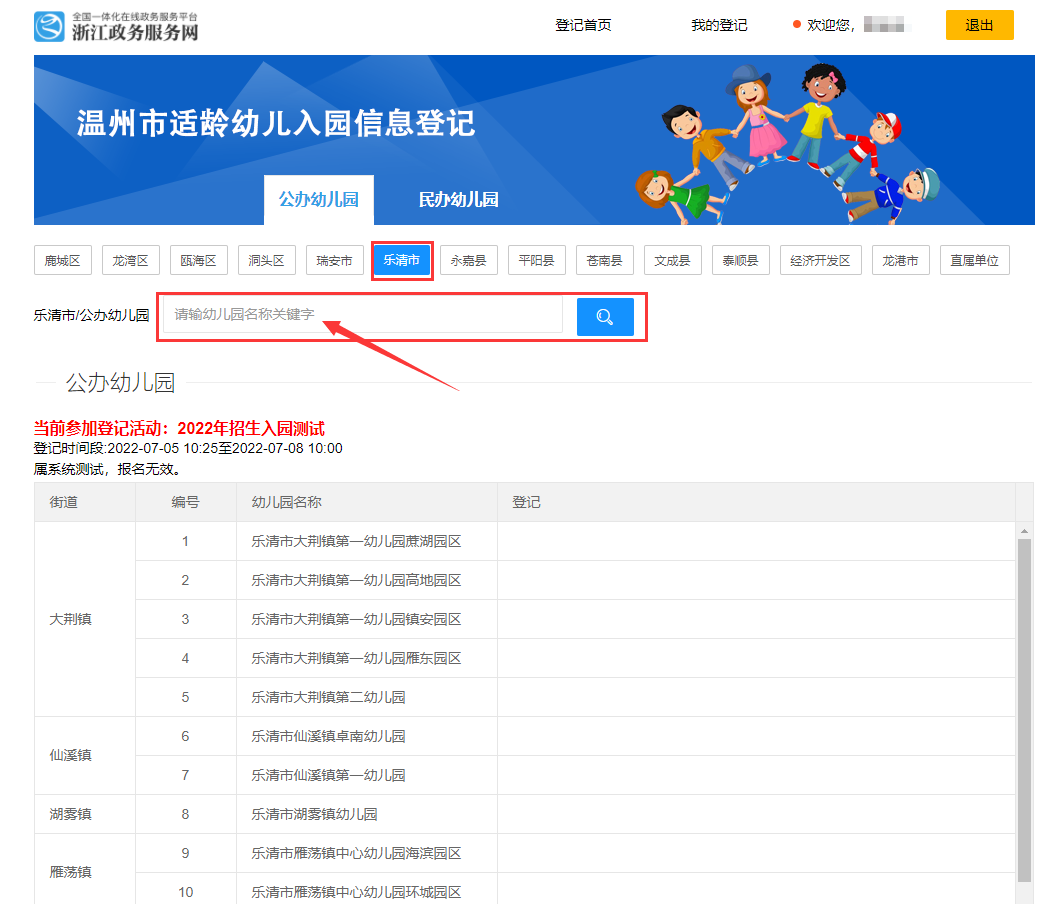This screenshot has width=1064, height=904.
Task: Select the 经济开发区 filter button
Action: click(x=819, y=260)
